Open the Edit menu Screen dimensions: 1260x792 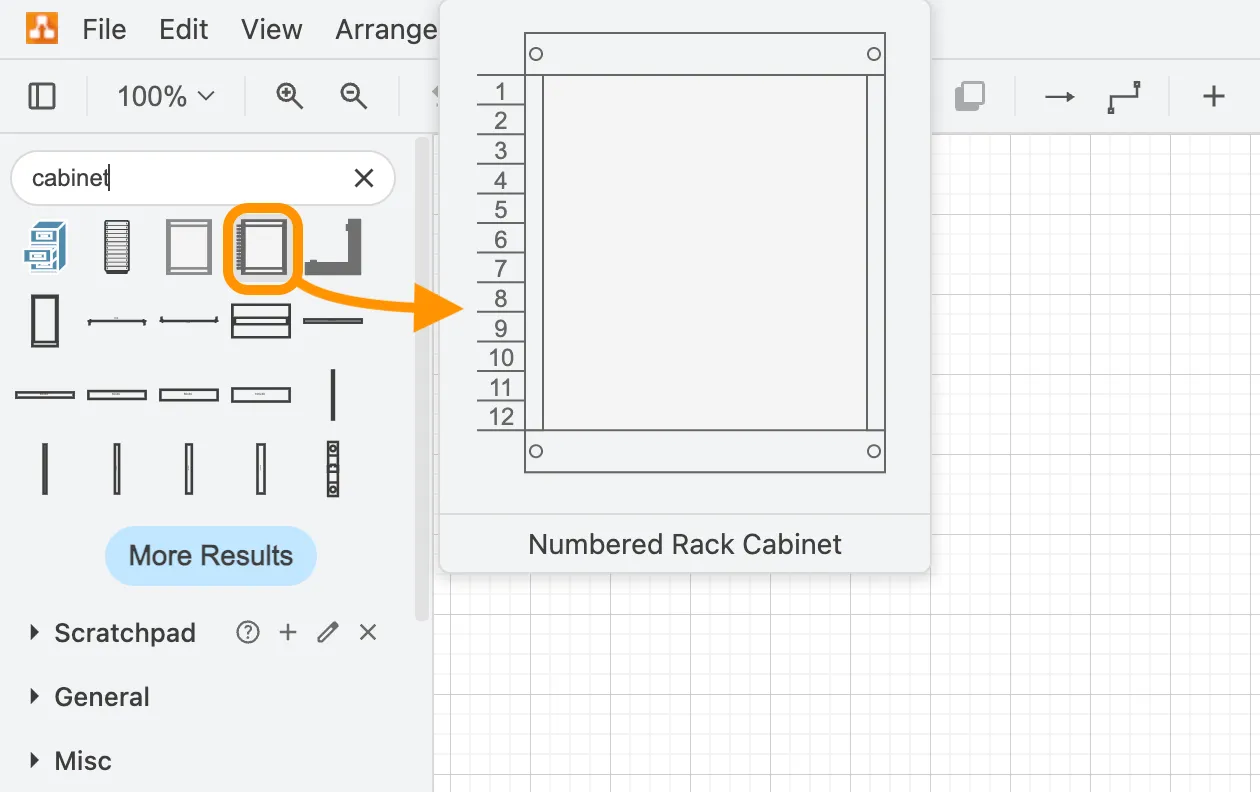[x=184, y=29]
